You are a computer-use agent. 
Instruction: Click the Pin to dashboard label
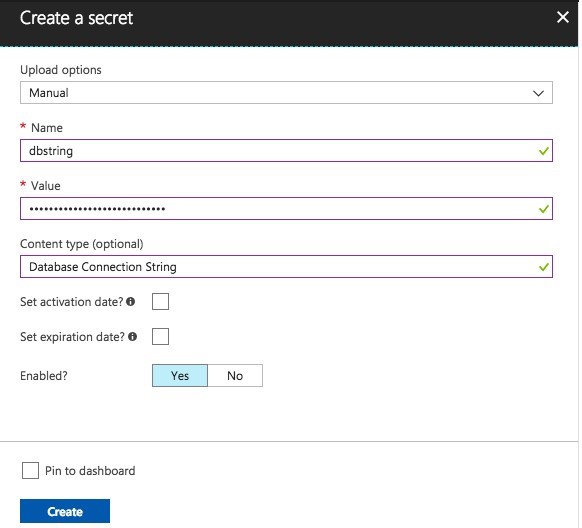click(90, 470)
